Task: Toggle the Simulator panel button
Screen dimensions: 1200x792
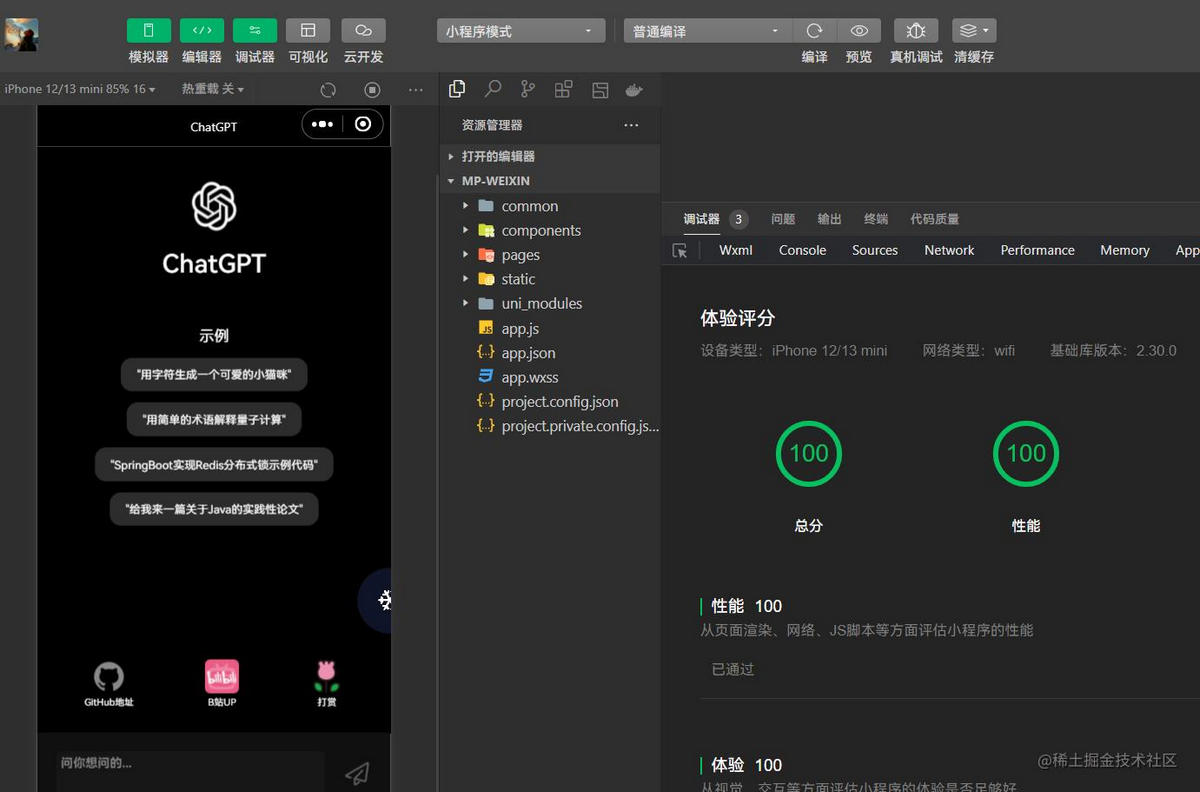Action: pos(148,31)
